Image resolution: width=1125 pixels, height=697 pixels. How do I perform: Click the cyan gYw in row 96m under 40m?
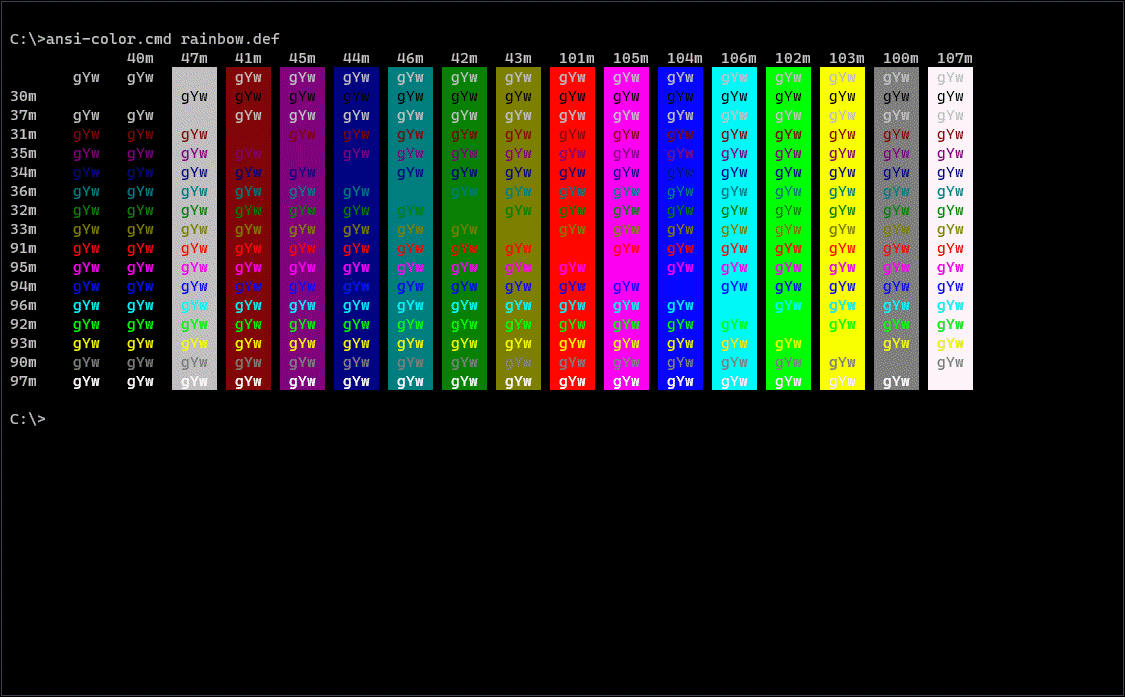pos(141,306)
